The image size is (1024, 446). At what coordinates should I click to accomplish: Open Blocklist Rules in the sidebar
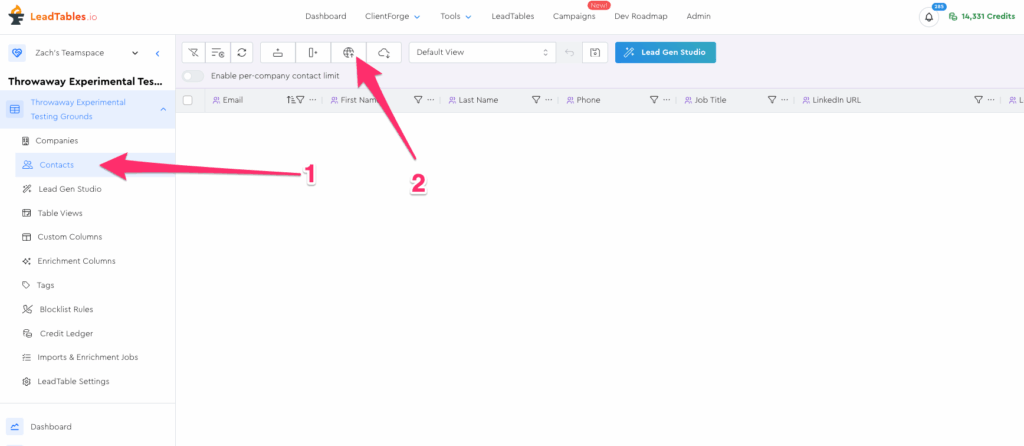click(65, 309)
